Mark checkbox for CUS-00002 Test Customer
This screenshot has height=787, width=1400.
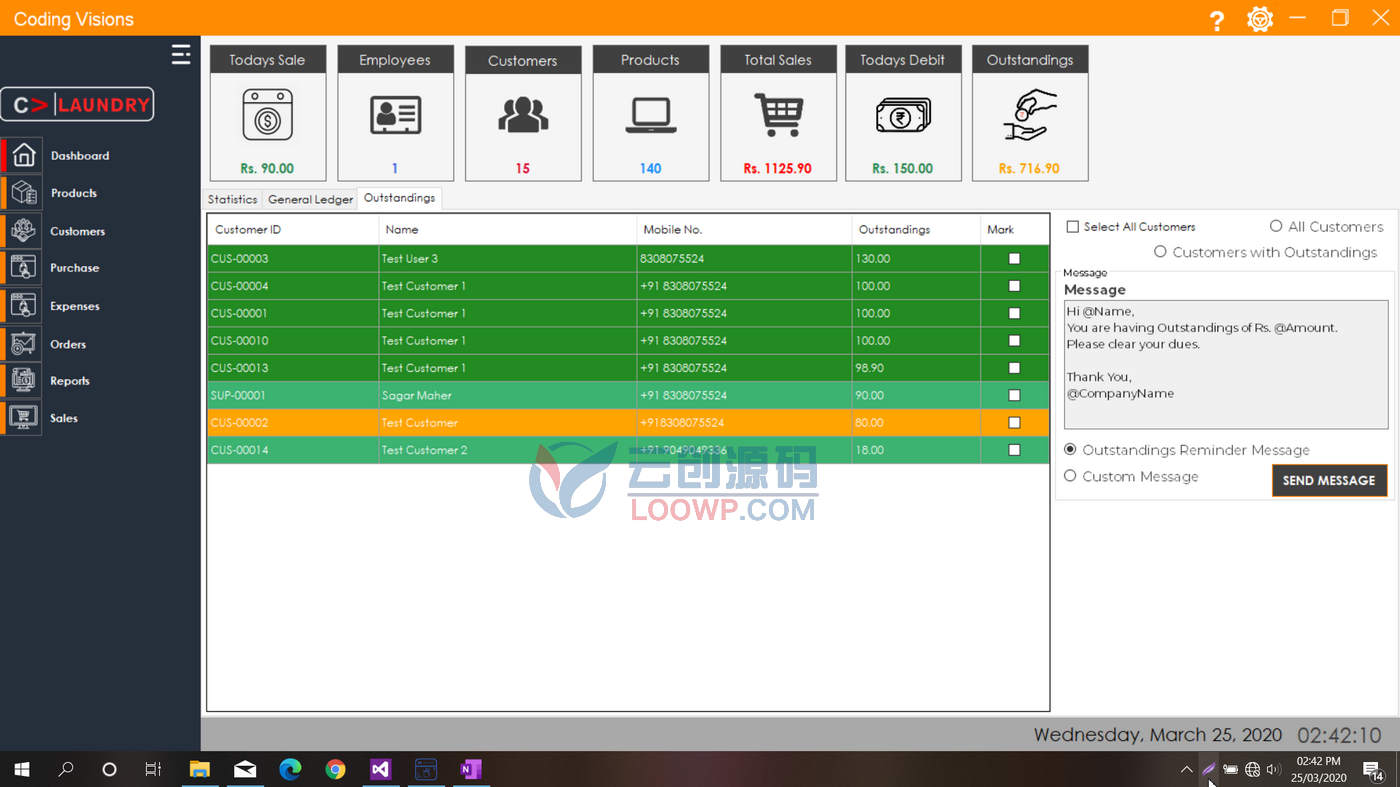pyautogui.click(x=1014, y=422)
